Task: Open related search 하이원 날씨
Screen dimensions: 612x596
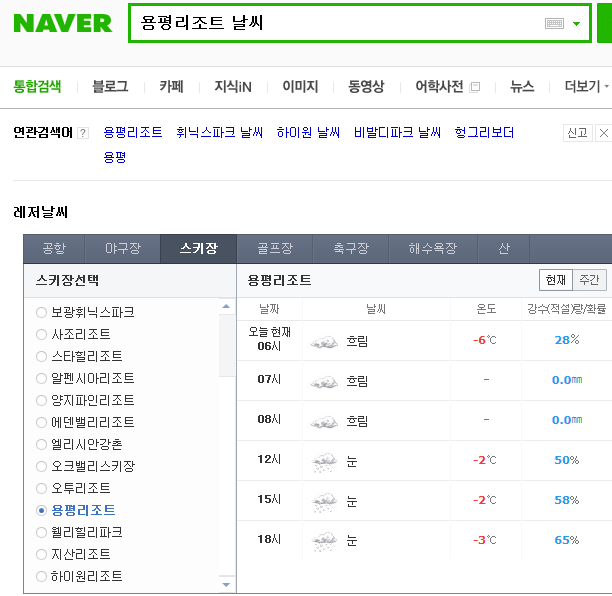Action: coord(308,132)
